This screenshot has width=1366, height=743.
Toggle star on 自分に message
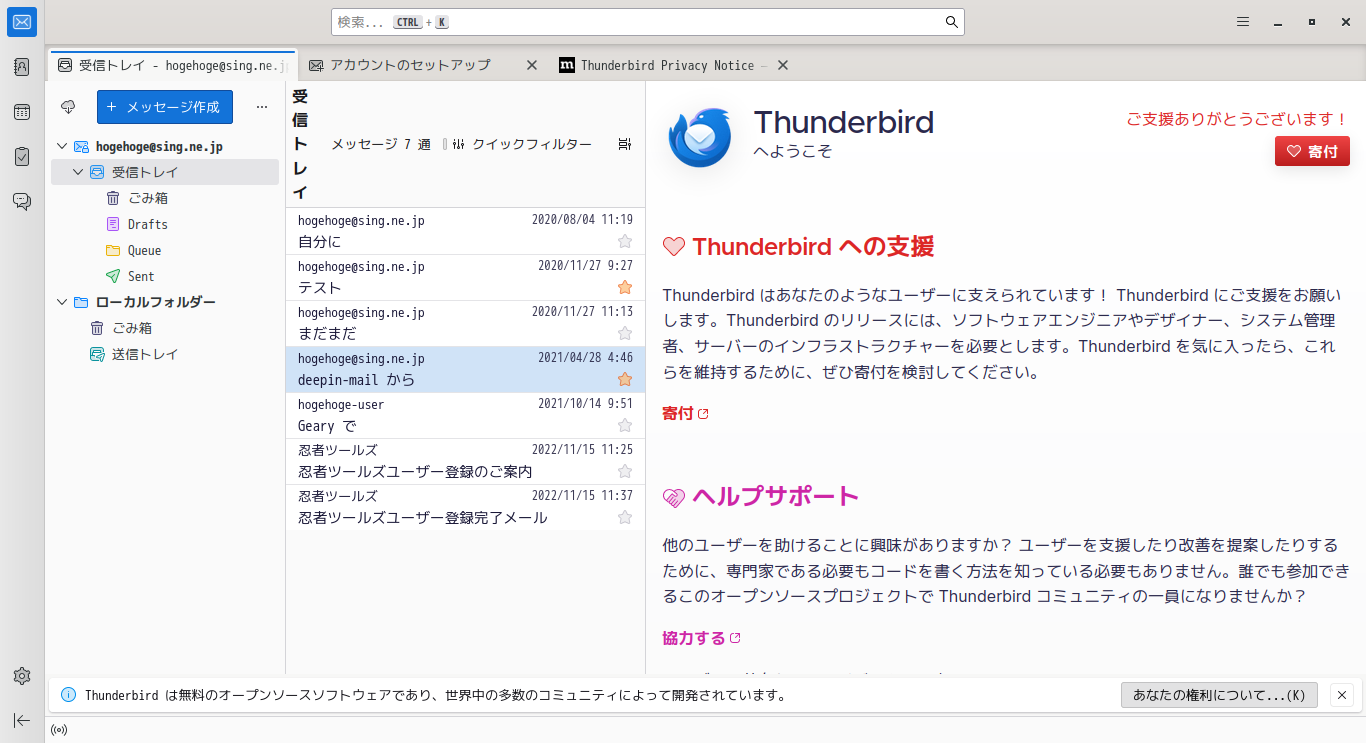(625, 241)
